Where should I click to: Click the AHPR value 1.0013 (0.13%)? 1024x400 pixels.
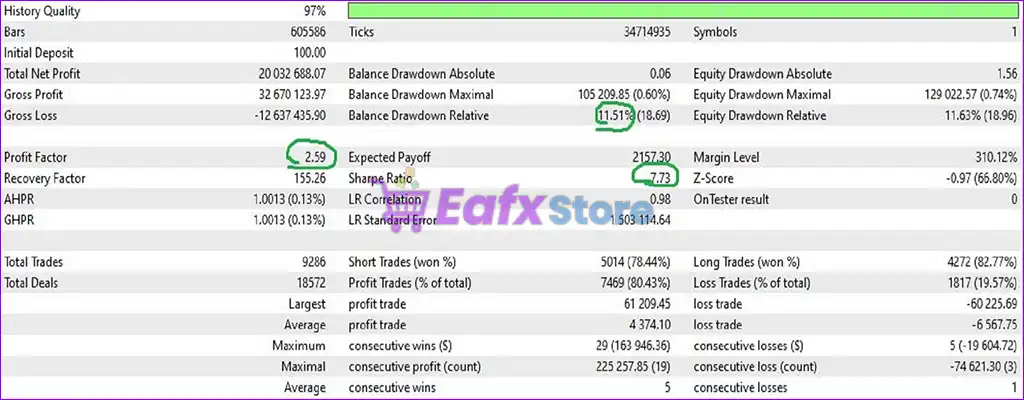coord(289,199)
